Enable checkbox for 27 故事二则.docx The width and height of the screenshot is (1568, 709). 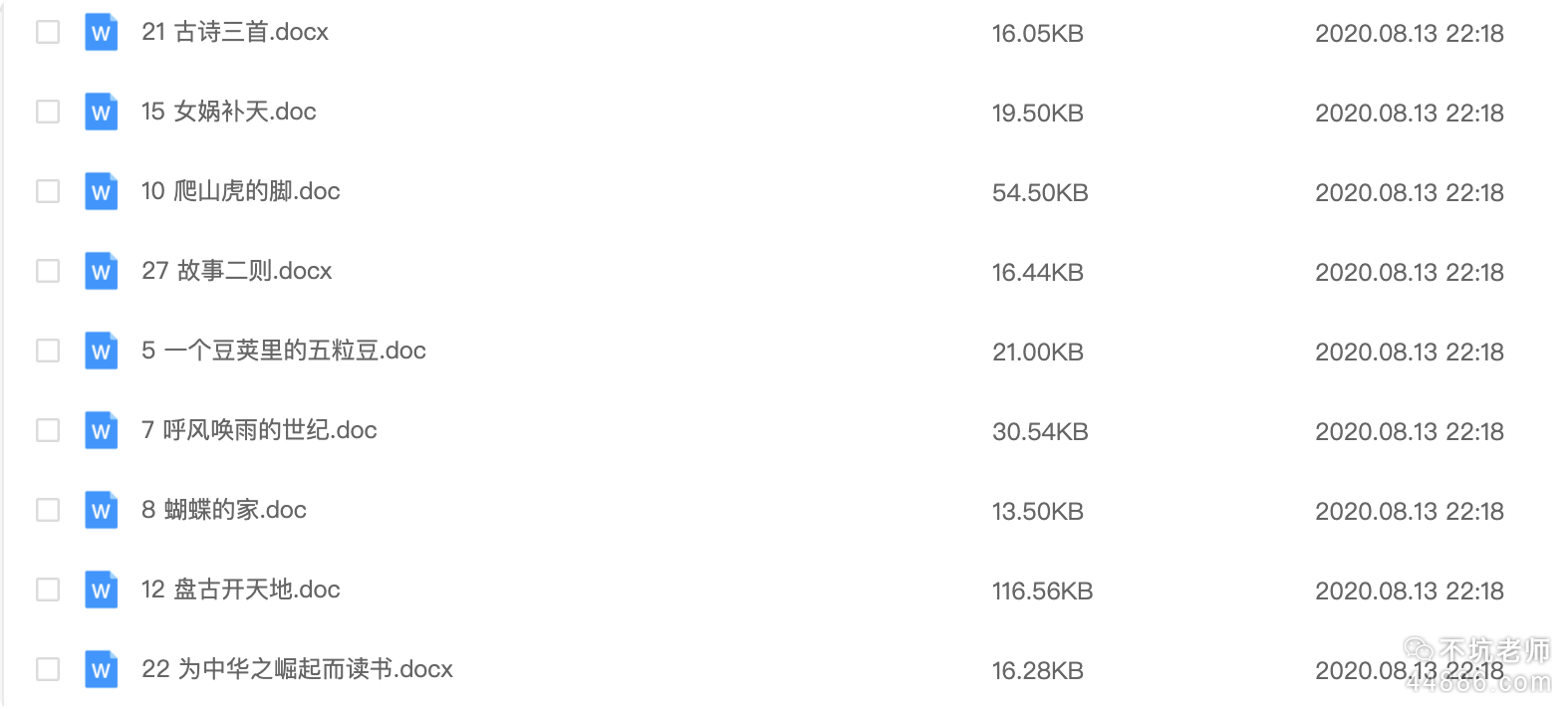pyautogui.click(x=48, y=271)
